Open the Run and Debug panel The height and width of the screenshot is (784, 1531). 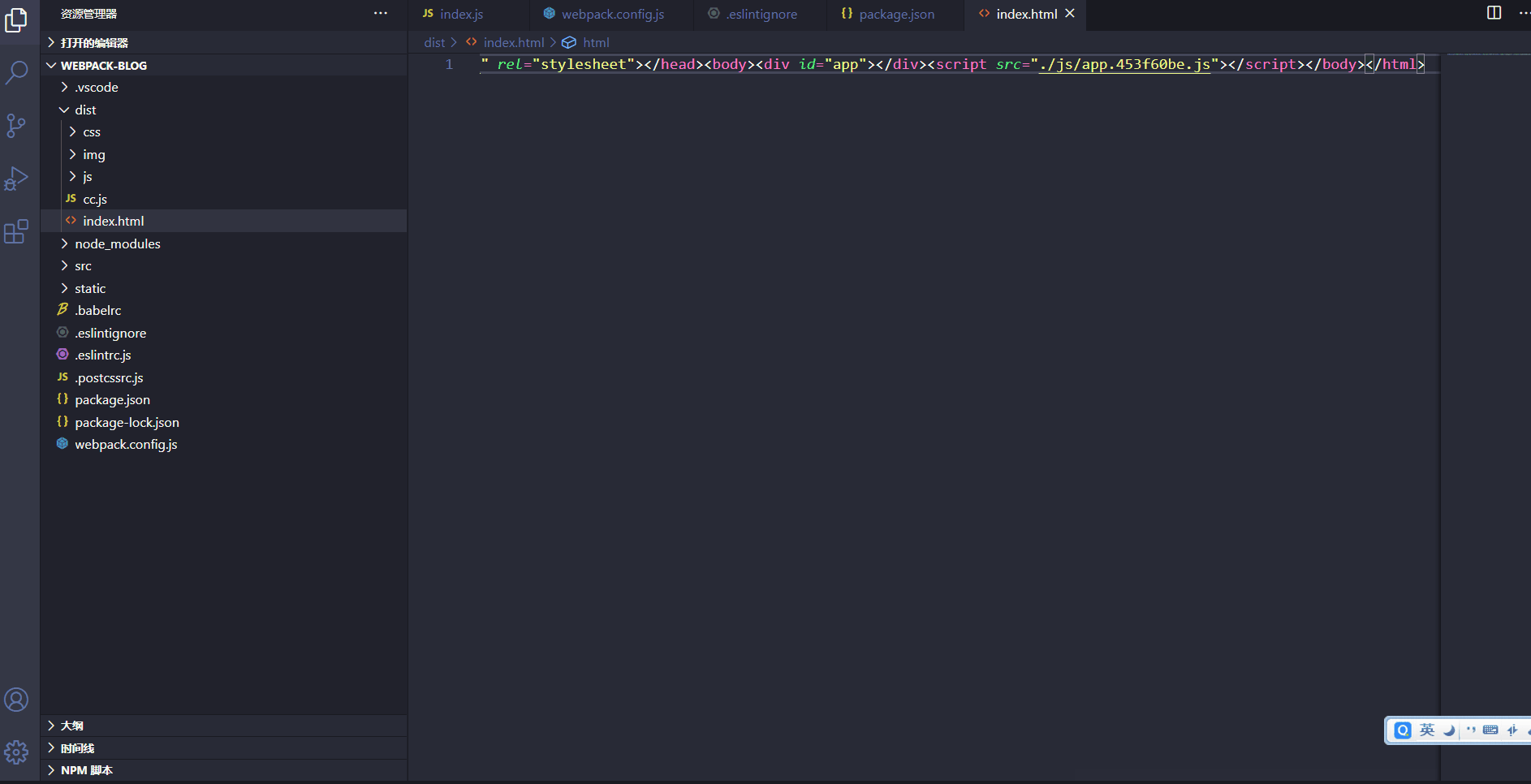click(17, 179)
